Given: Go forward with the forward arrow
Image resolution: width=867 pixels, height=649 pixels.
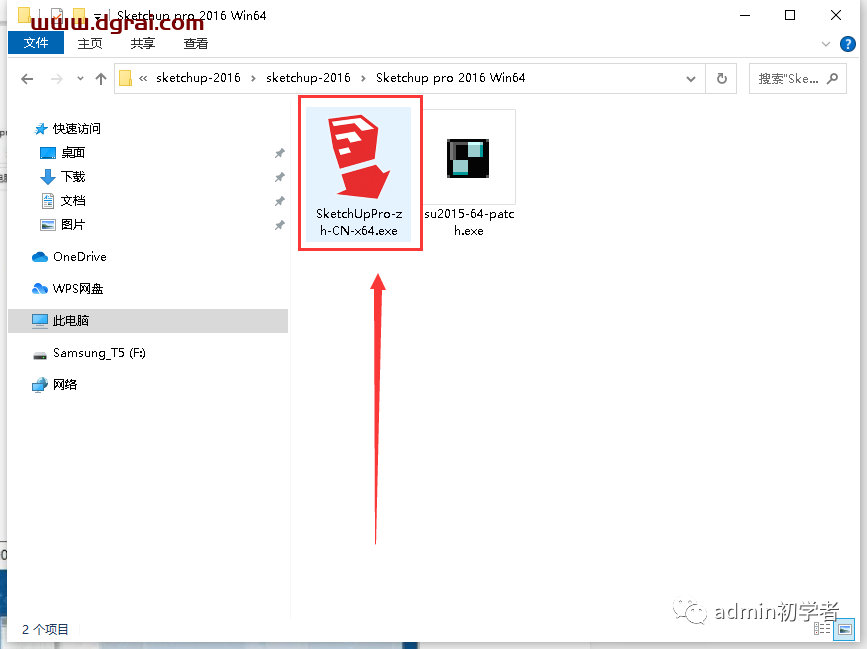Looking at the screenshot, I should point(56,79).
